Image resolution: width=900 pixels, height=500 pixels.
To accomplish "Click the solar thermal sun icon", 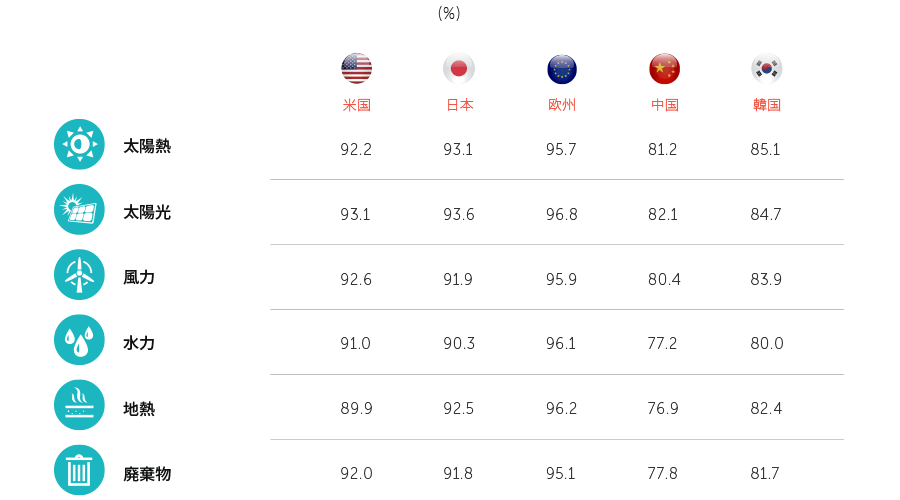I will pos(79,144).
